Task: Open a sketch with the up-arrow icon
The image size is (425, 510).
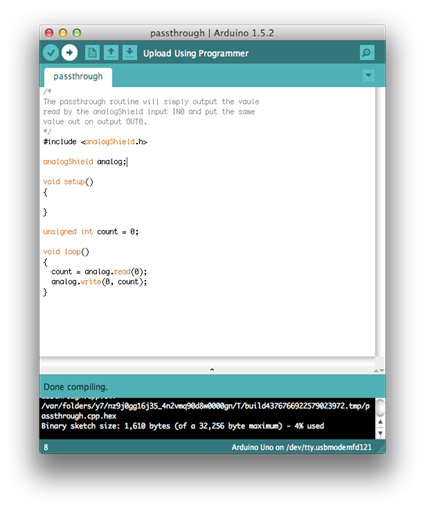Action: coord(111,53)
